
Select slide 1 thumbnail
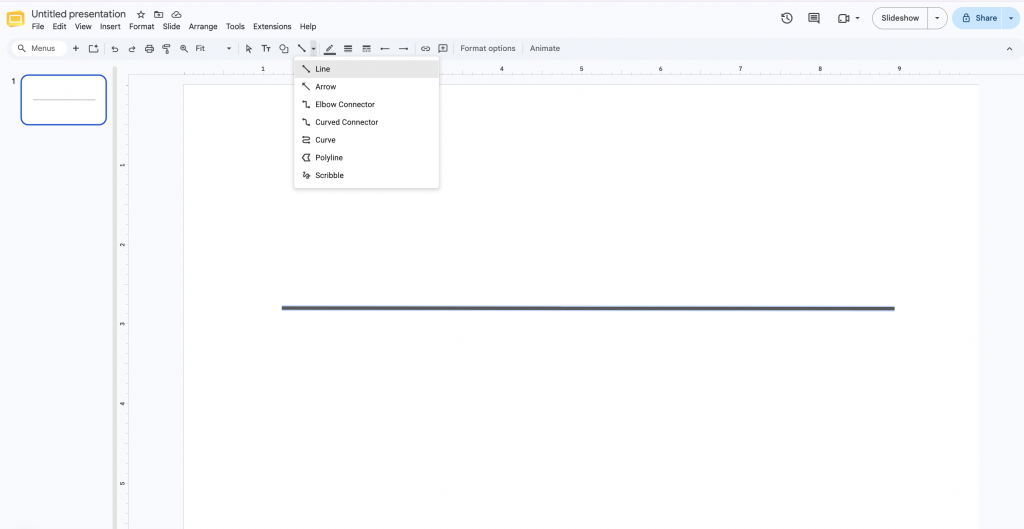click(63, 99)
